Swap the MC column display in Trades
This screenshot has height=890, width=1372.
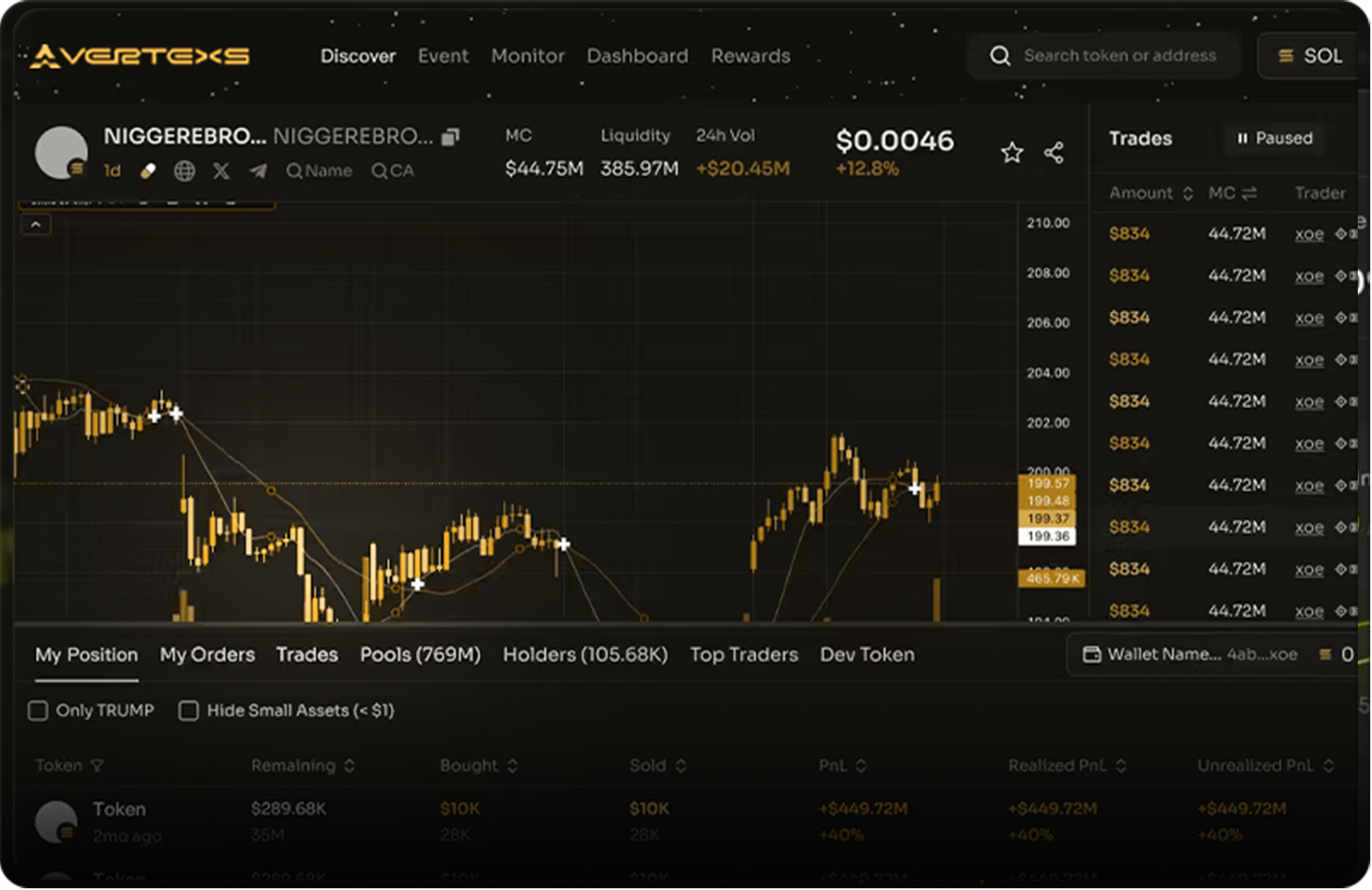pyautogui.click(x=1249, y=193)
